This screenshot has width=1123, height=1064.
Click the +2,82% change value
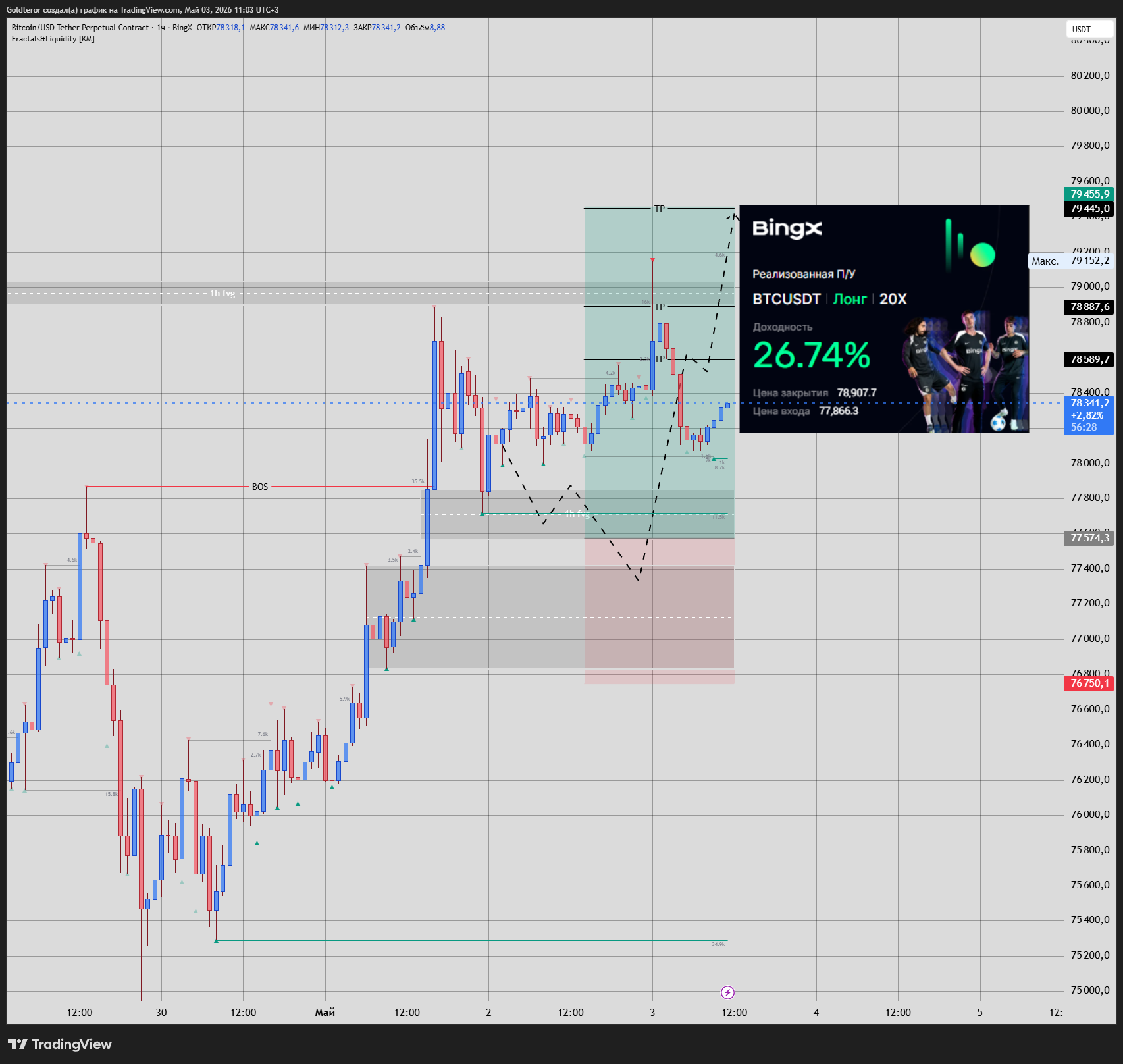coord(1087,415)
